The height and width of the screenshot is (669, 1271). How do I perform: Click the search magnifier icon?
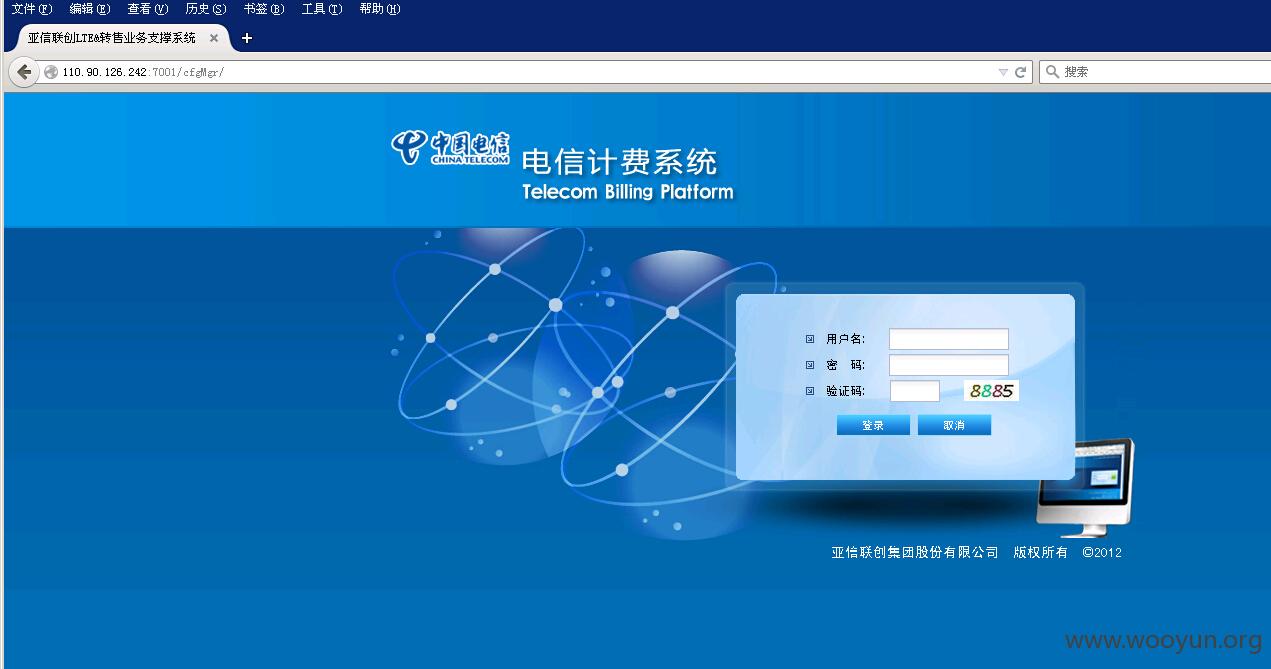[x=1052, y=72]
